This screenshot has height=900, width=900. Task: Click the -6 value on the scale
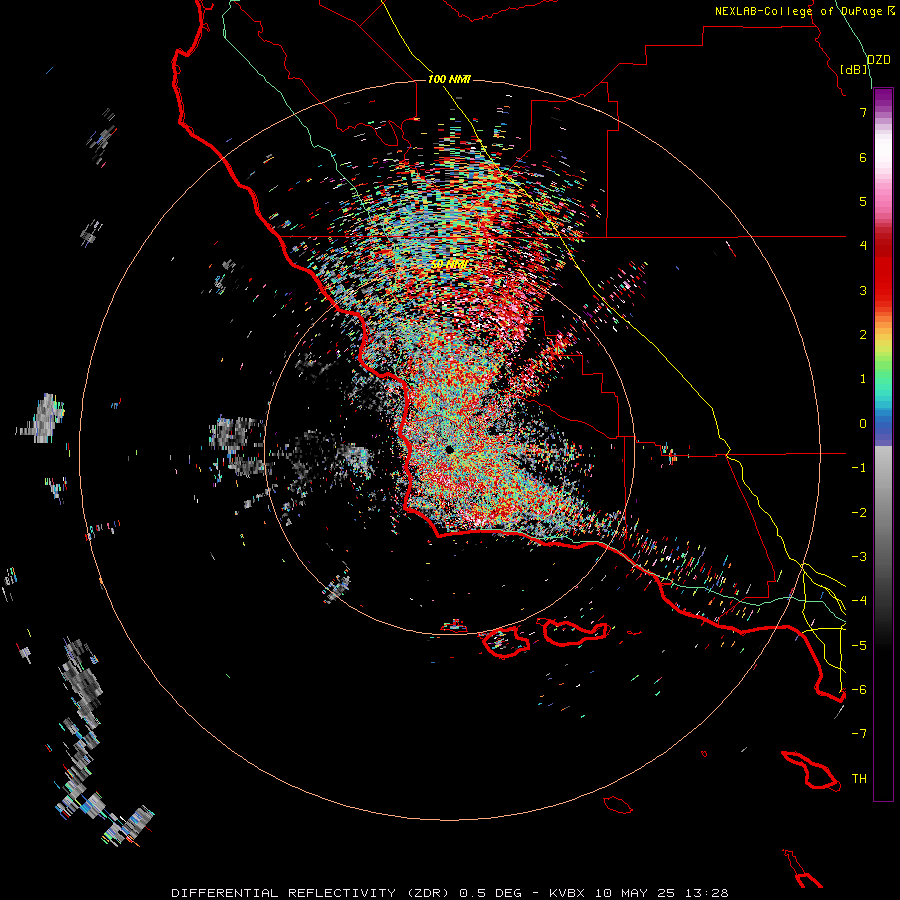pyautogui.click(x=859, y=689)
